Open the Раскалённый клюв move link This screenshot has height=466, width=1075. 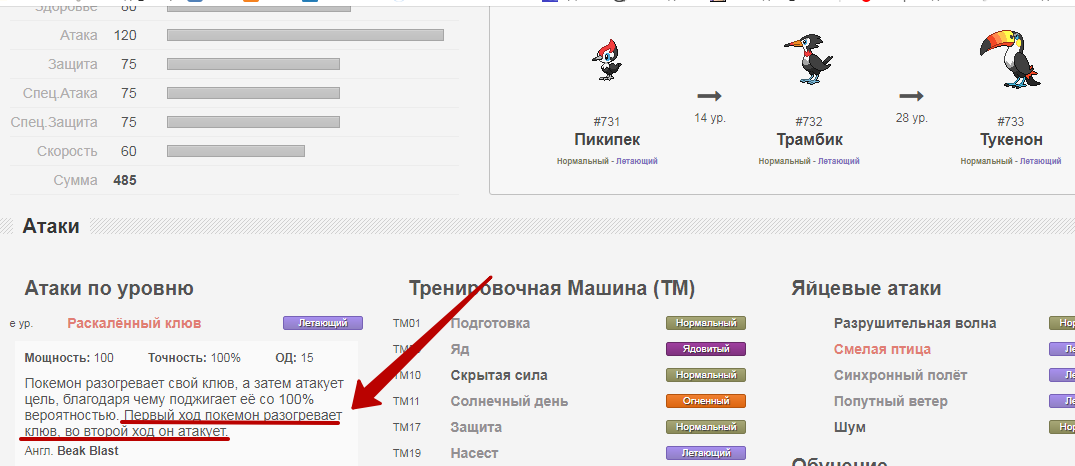134,323
